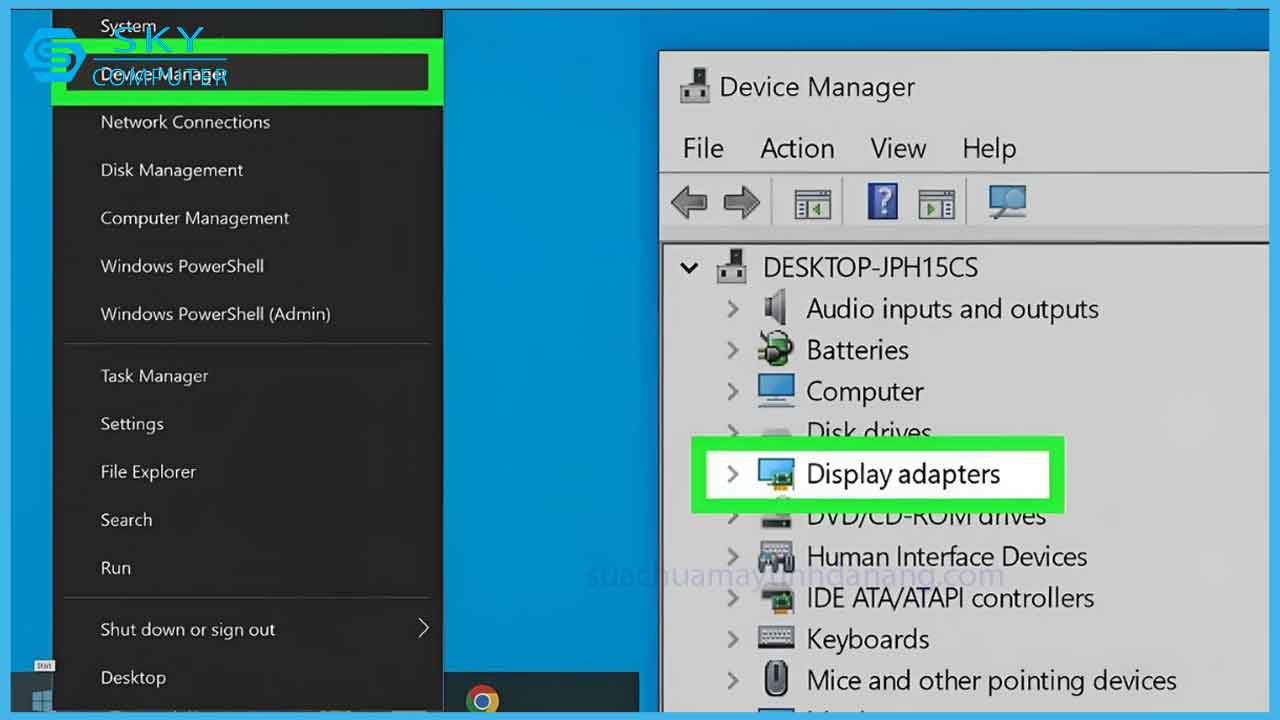This screenshot has height=720, width=1280.
Task: Expand the Computer node
Action: (x=733, y=391)
